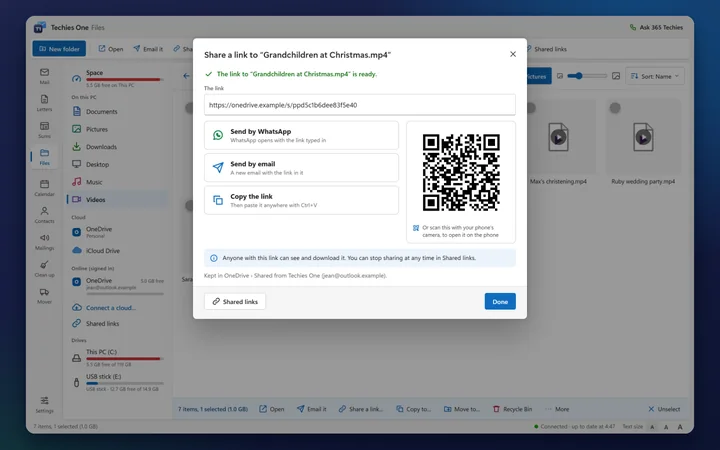This screenshot has width=720, height=450.
Task: Click Done in the share dialog
Action: pos(500,302)
